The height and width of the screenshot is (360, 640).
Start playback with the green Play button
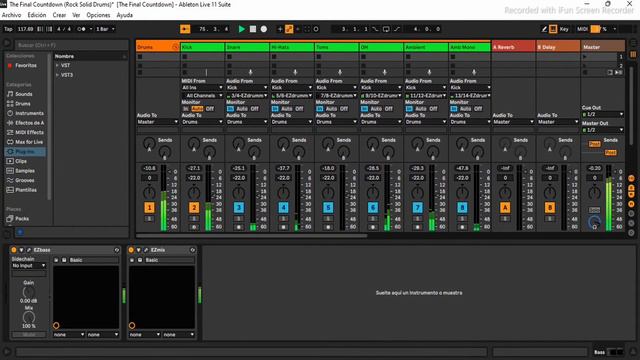pos(242,29)
